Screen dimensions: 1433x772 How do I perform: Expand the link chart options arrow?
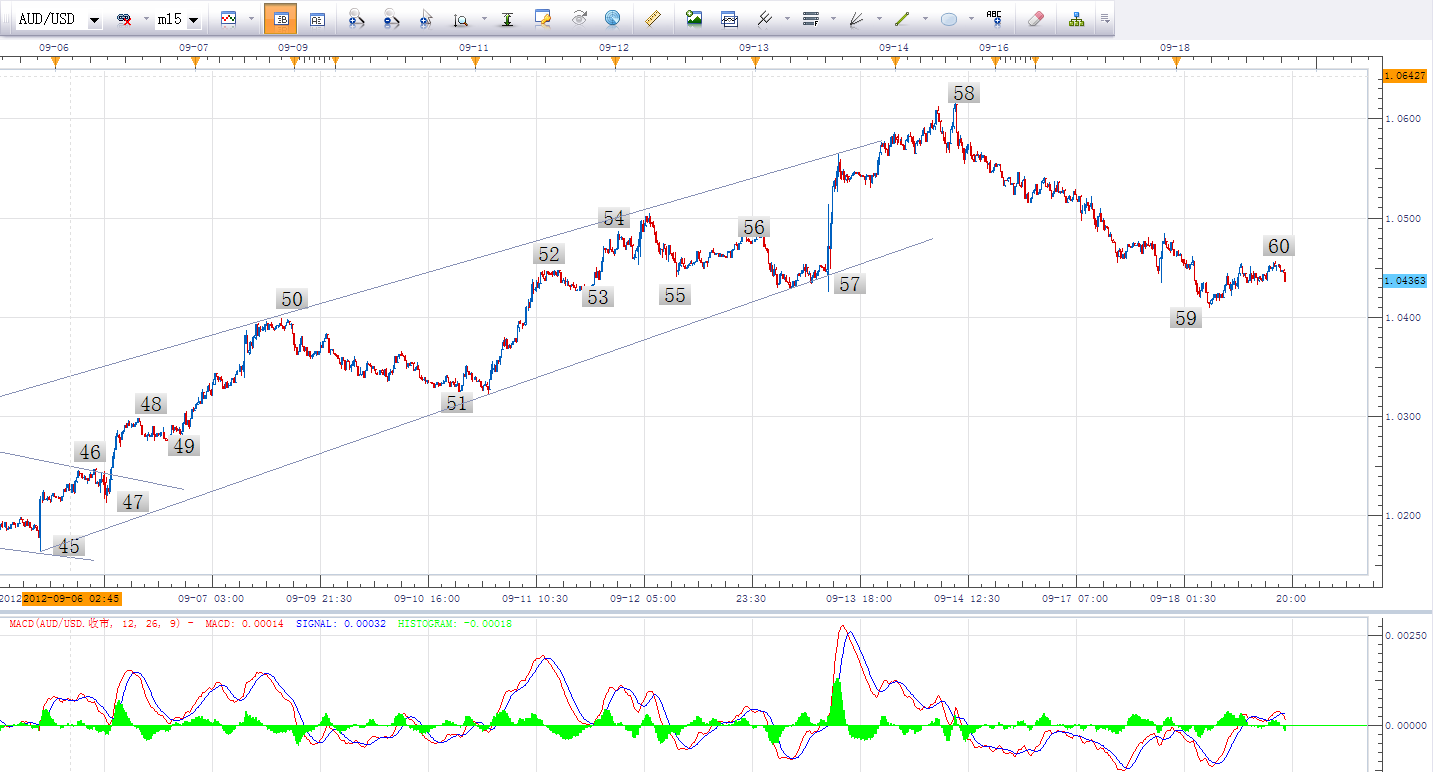coord(147,19)
